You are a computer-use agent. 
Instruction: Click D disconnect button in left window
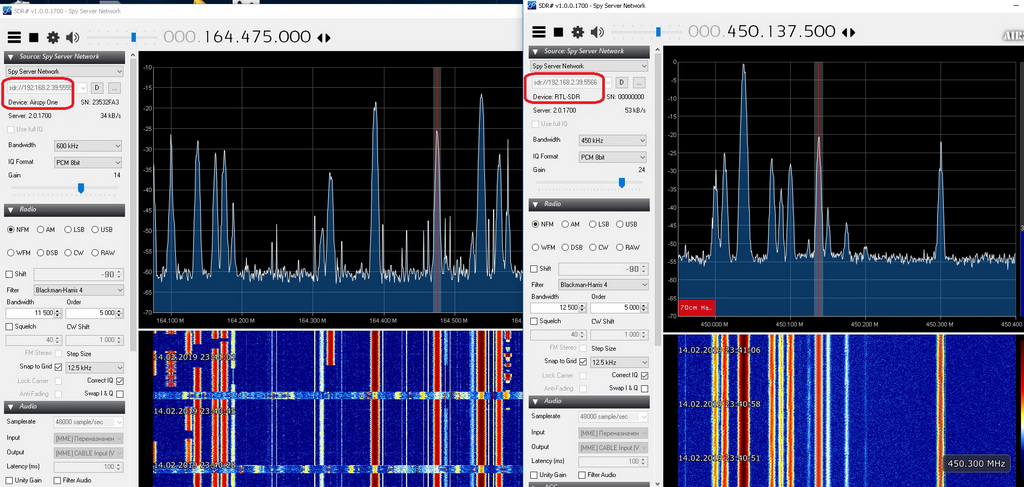(x=97, y=87)
